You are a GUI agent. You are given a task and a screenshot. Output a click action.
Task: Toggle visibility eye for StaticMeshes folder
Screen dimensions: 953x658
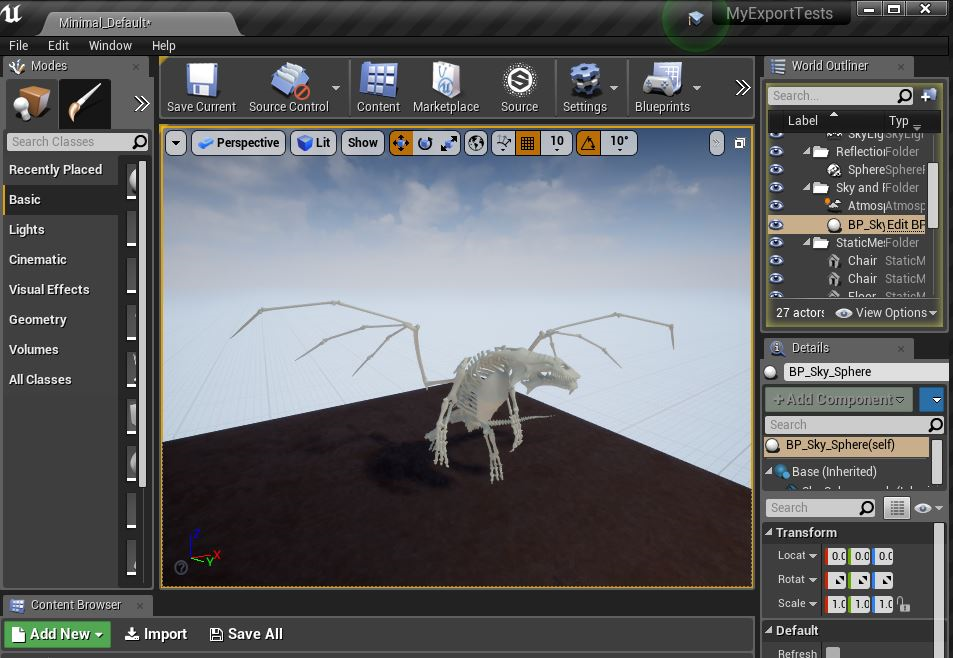click(x=776, y=242)
